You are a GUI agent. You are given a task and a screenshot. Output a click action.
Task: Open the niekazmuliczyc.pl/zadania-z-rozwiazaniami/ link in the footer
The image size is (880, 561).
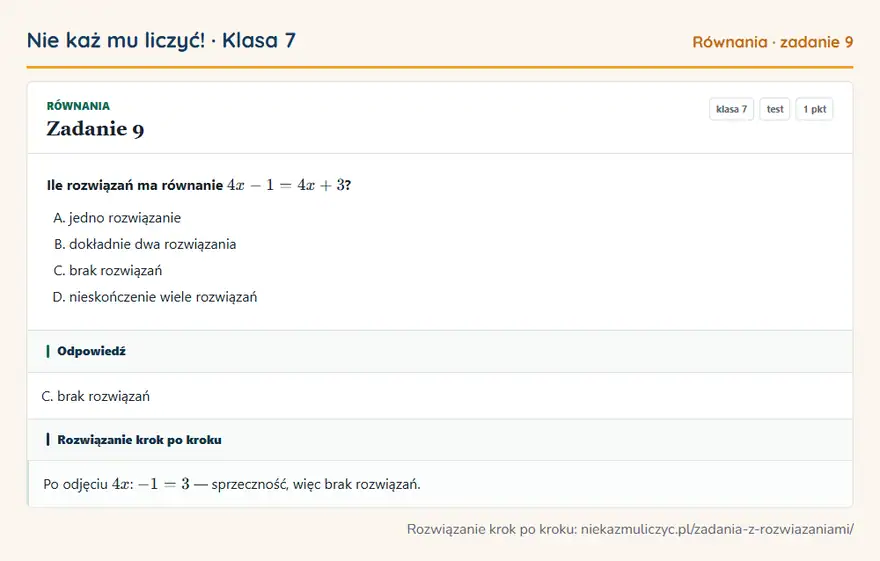pos(717,529)
